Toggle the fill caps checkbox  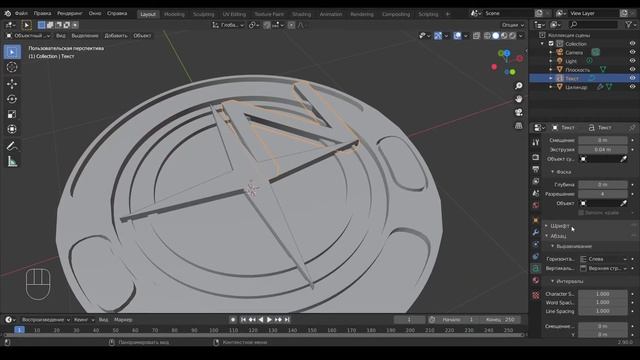(x=581, y=213)
